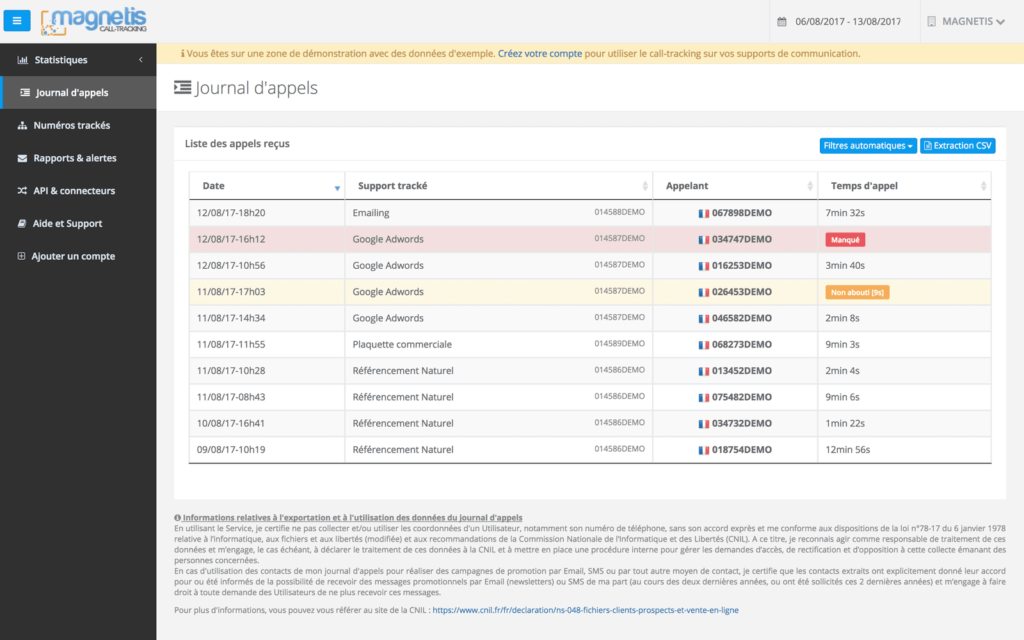Click the calendar icon beside the date range
This screenshot has width=1024, height=640.
click(782, 22)
